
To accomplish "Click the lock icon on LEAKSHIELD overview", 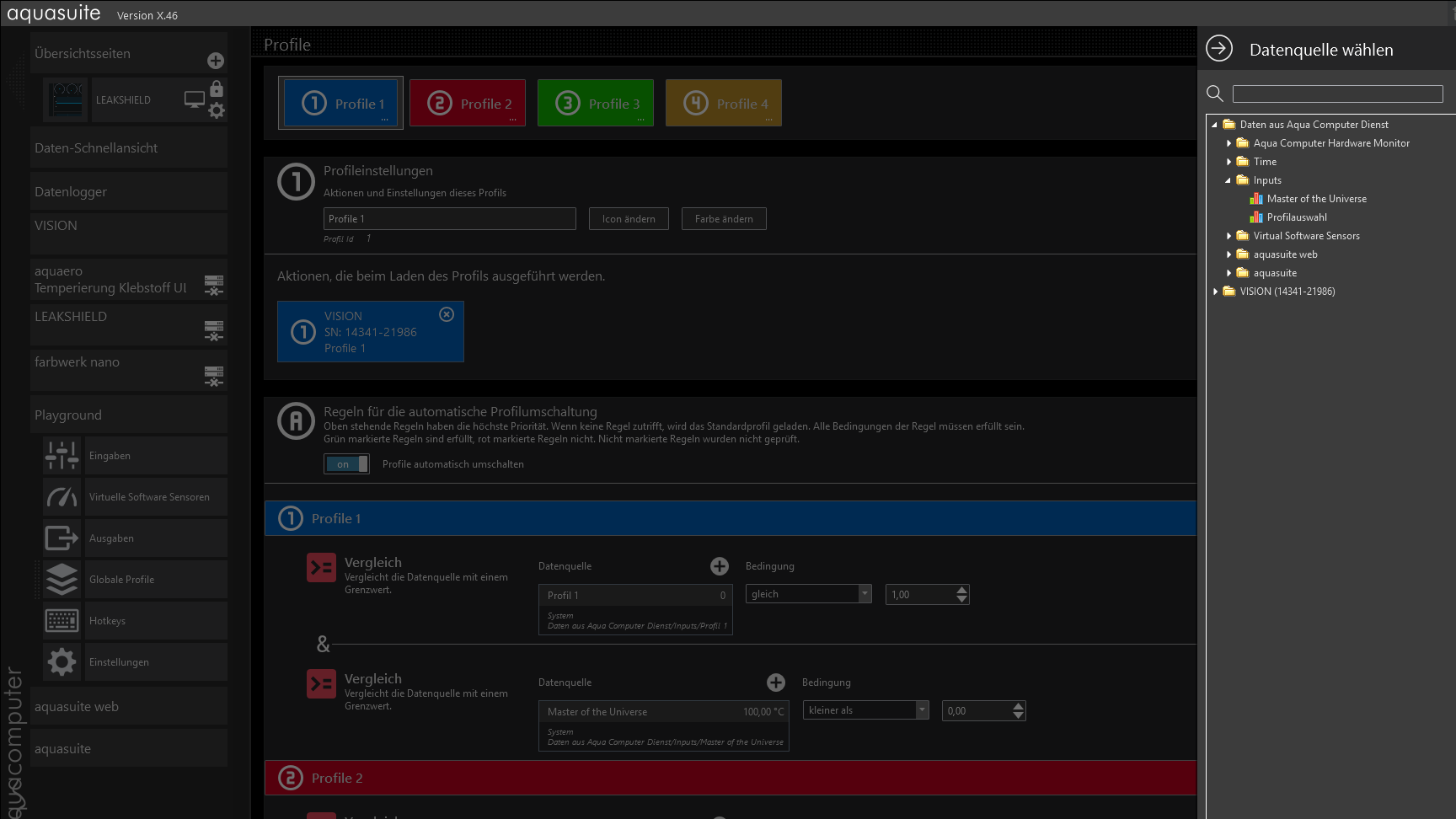I will tap(217, 88).
